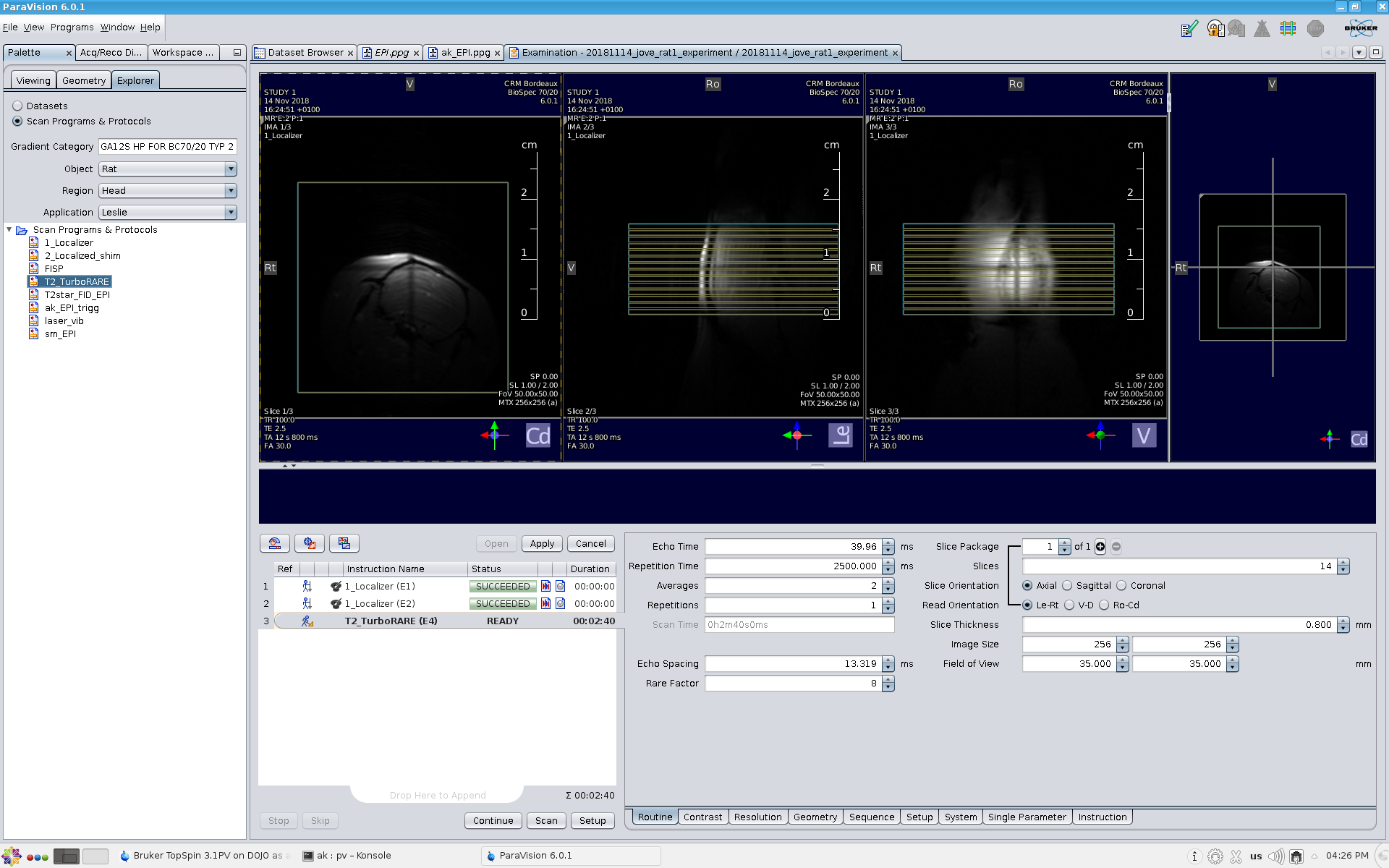The height and width of the screenshot is (868, 1389).
Task: Increase the Echo Time stepper up arrow
Action: pyautogui.click(x=888, y=543)
